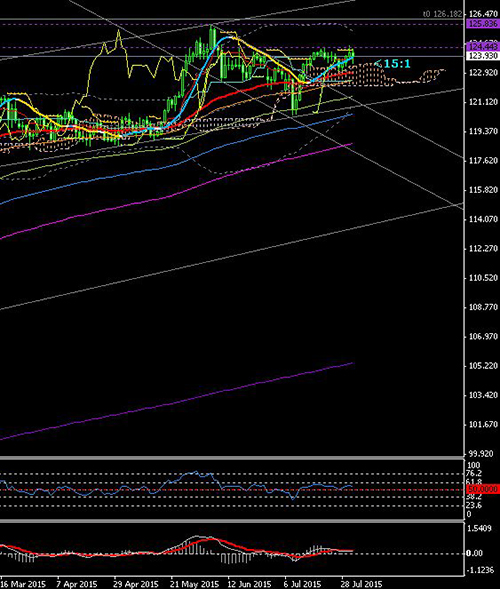Click the t0 126.182 line label

(443, 14)
